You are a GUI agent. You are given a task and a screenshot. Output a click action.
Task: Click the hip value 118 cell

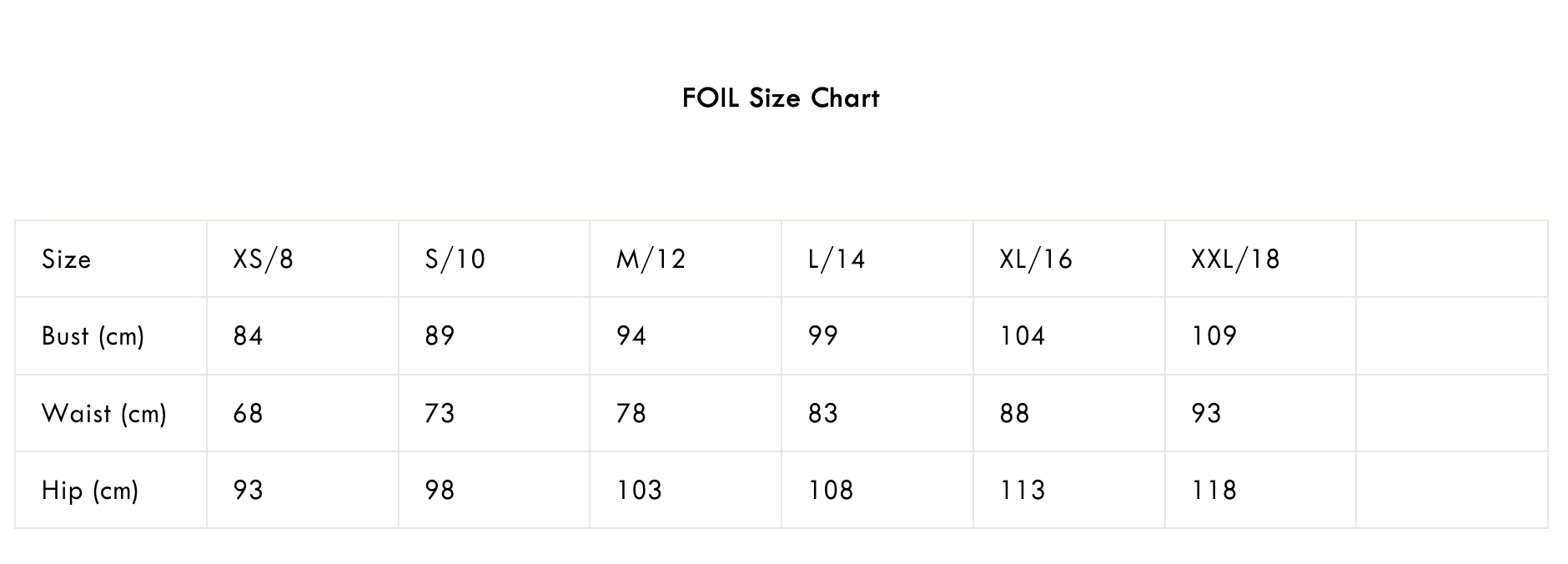click(1214, 491)
